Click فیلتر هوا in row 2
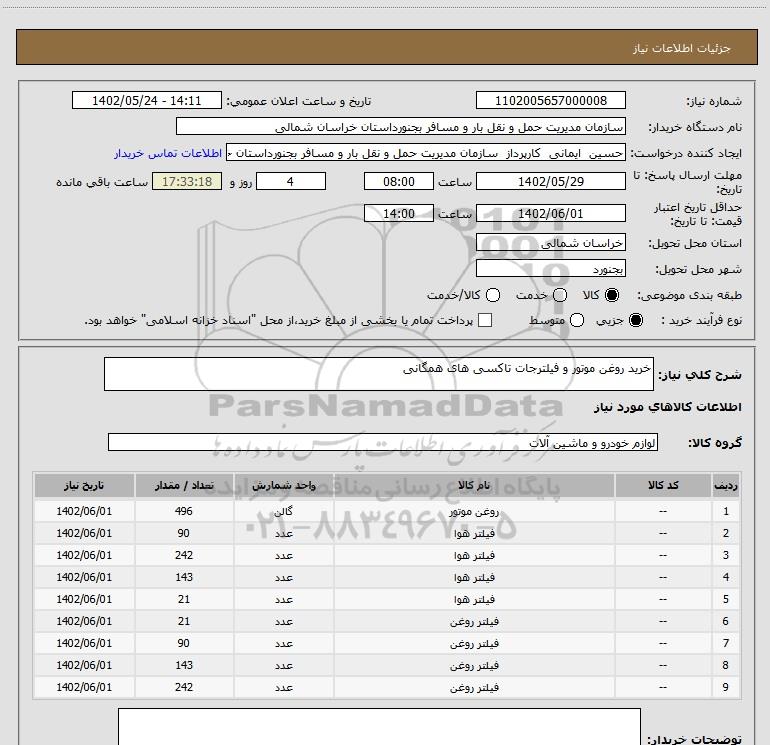 point(474,533)
